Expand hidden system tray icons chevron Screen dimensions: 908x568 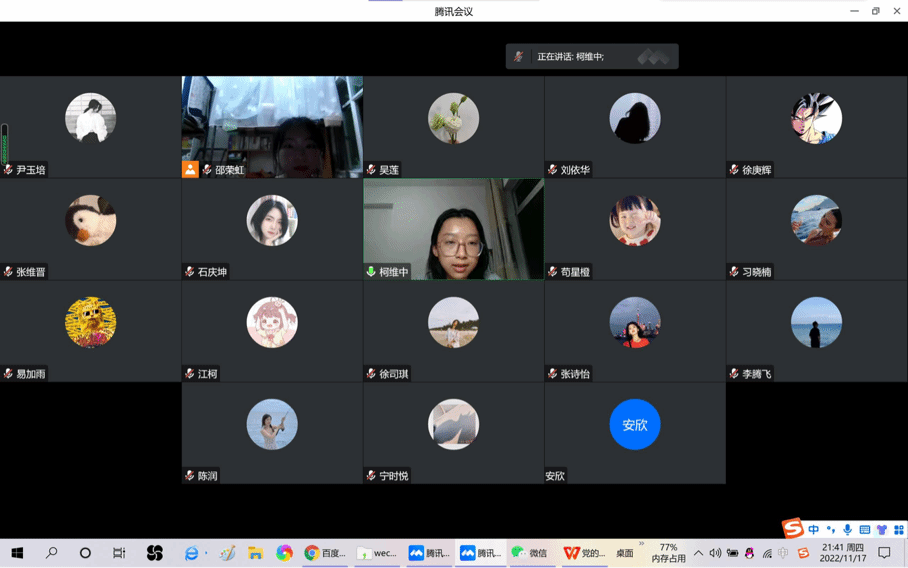[698, 553]
